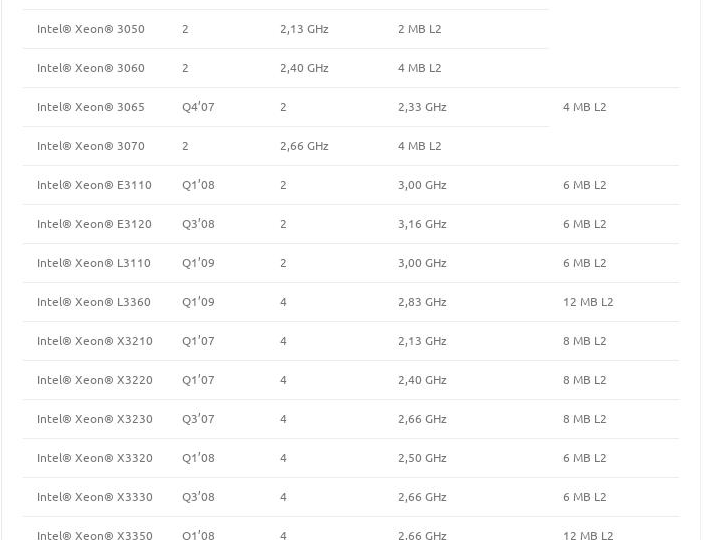This screenshot has width=707, height=540.
Task: Select the Intel Xeon X3320 processor name
Action: point(95,458)
